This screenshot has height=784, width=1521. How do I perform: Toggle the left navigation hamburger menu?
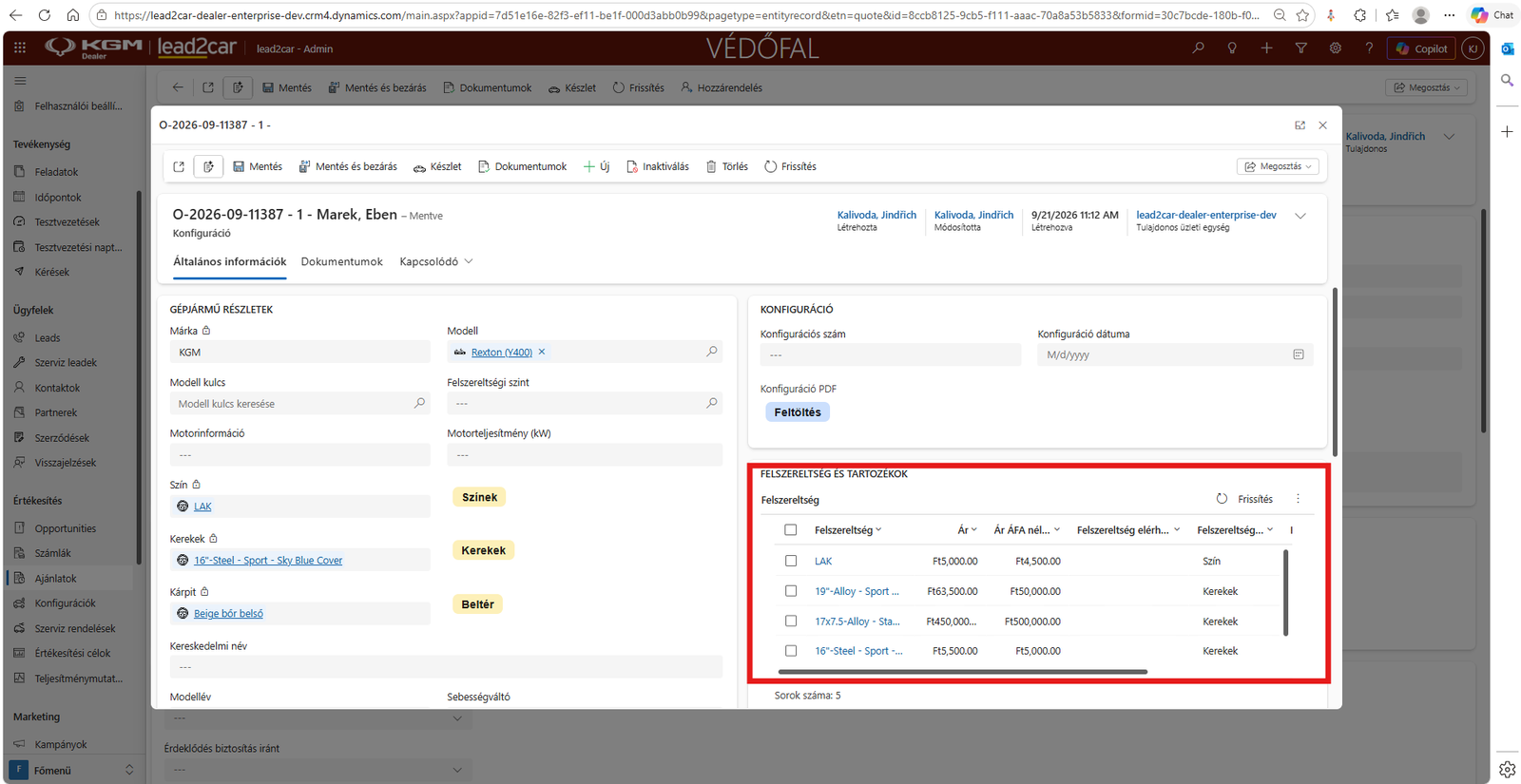20,81
